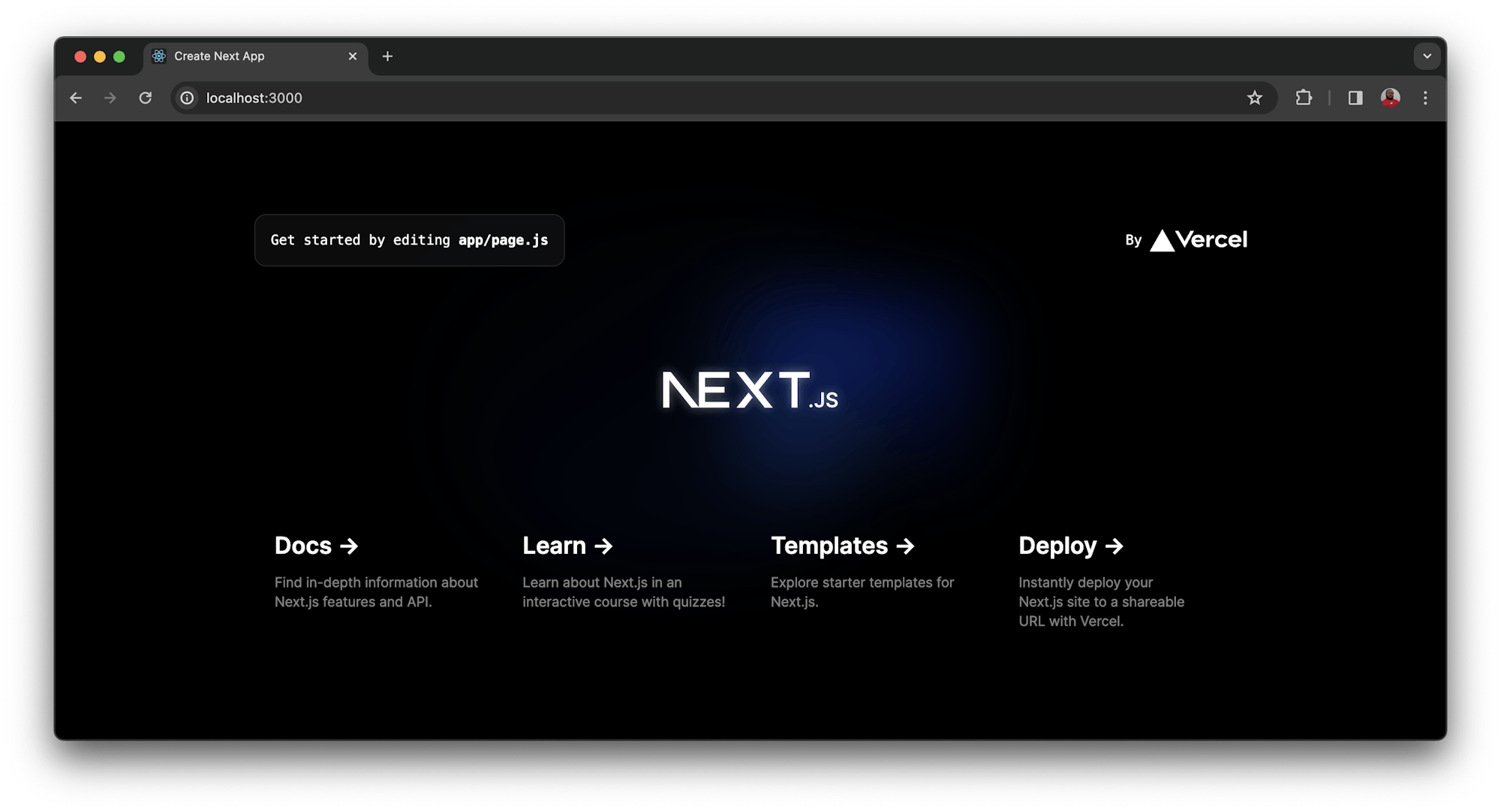Open a new browser tab
The image size is (1501, 812).
387,56
